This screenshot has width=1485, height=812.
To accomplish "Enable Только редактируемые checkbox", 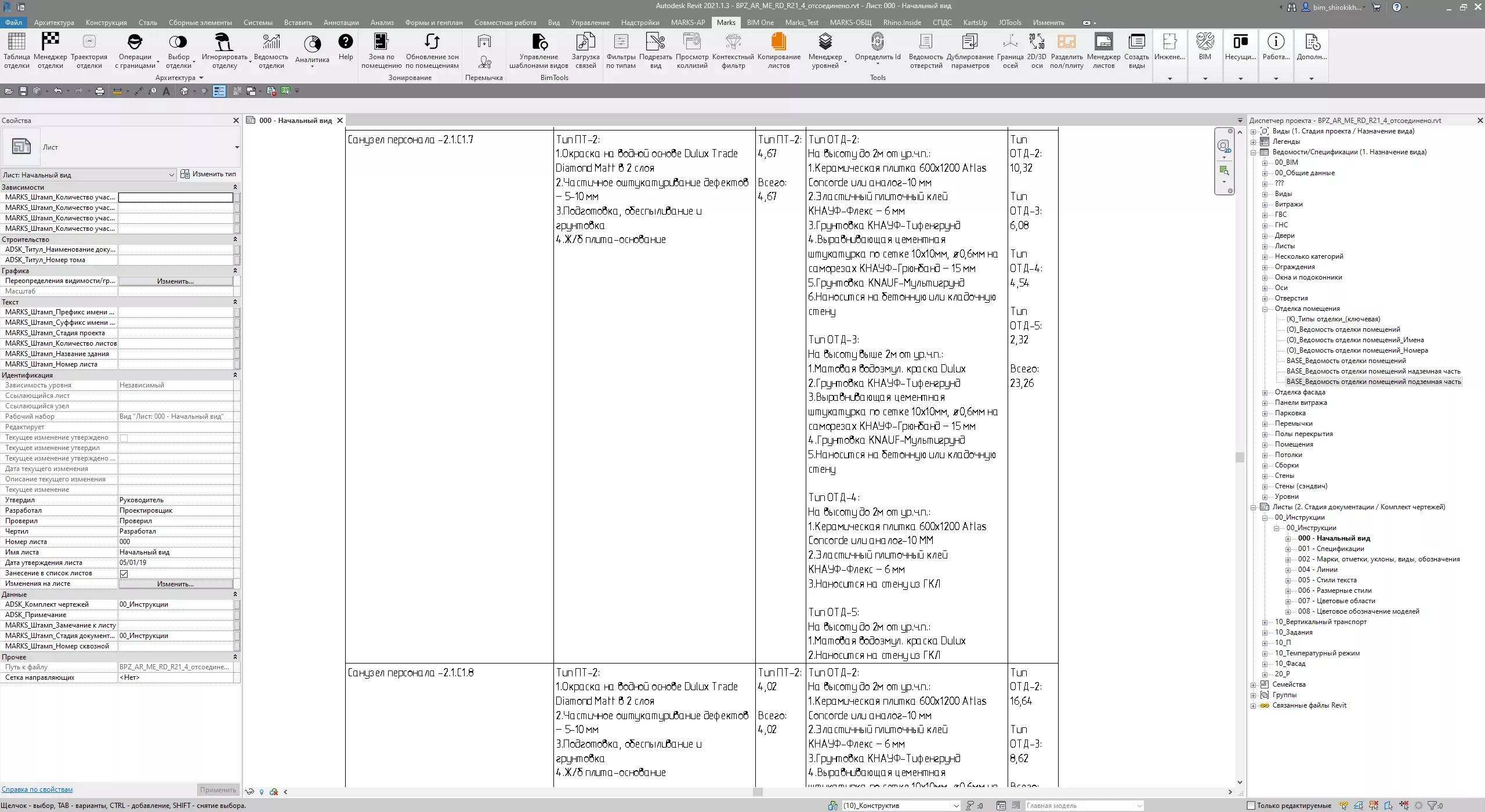I will tap(1251, 805).
